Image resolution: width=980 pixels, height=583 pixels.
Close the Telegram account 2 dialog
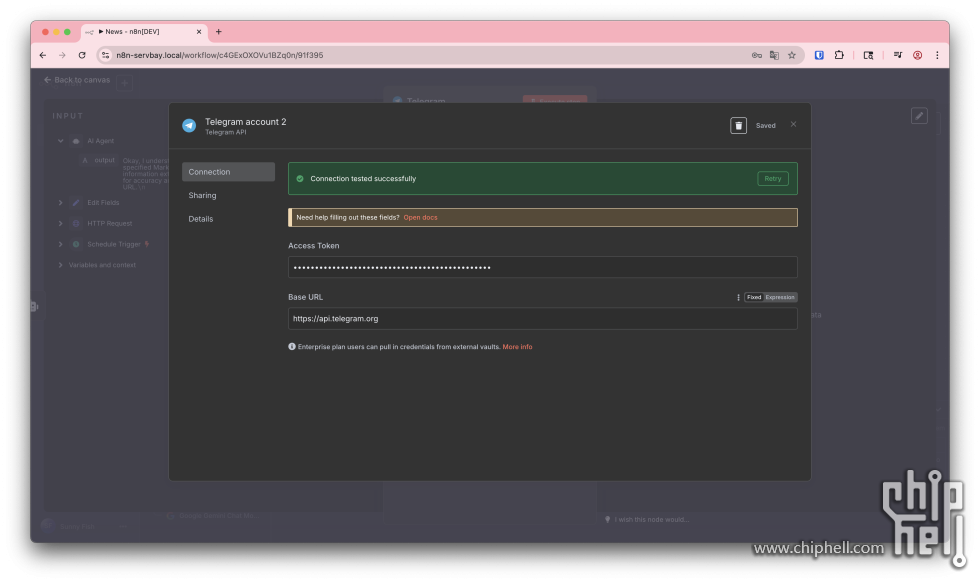coord(793,124)
